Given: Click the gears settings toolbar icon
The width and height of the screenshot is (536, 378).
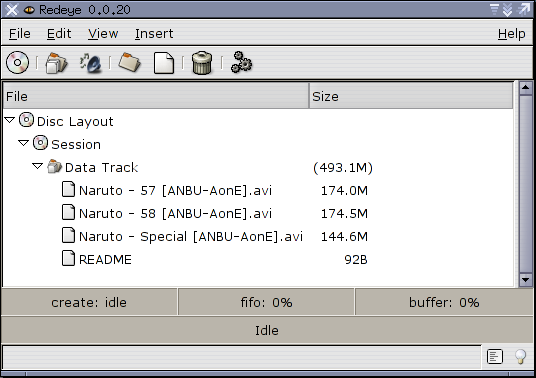Looking at the screenshot, I should point(241,62).
